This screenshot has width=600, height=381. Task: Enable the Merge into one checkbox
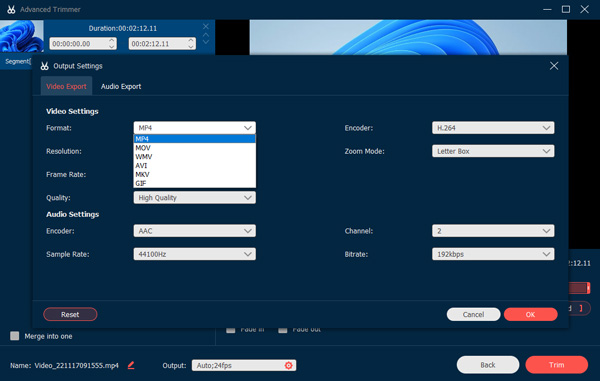[15, 336]
